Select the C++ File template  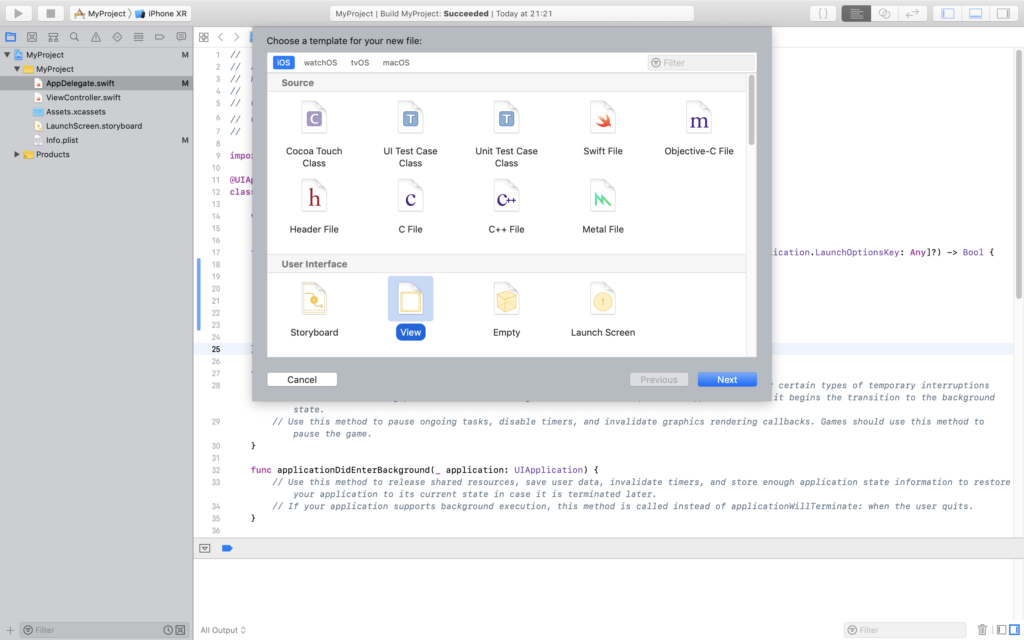pos(506,207)
